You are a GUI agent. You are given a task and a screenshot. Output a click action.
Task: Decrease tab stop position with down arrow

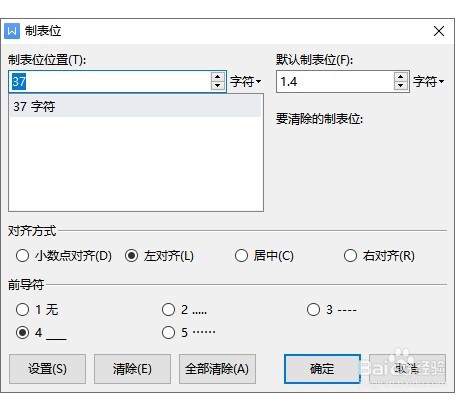pyautogui.click(x=217, y=86)
